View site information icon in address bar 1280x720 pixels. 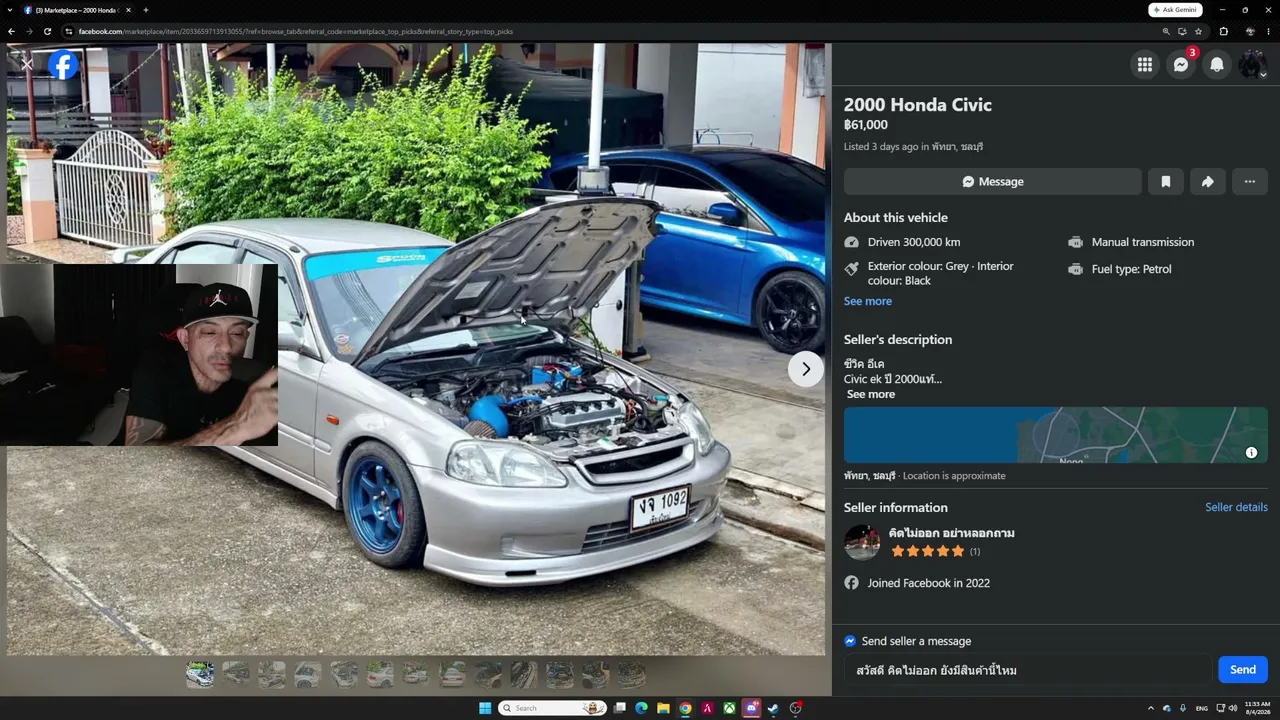(68, 31)
